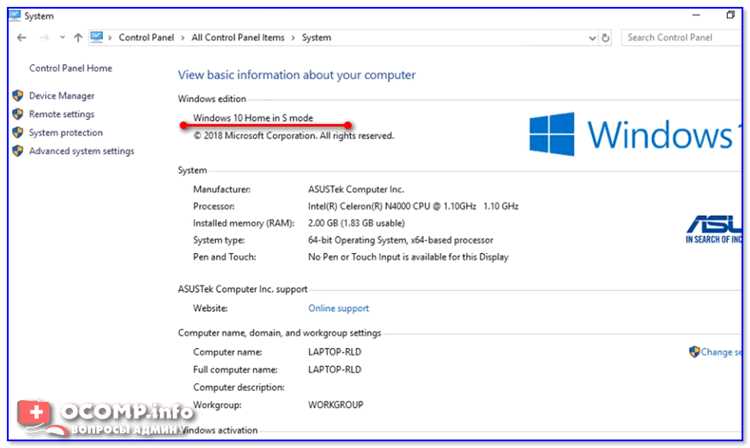Click shield icon beside System protection
The width and height of the screenshot is (750, 448).
(x=18, y=132)
